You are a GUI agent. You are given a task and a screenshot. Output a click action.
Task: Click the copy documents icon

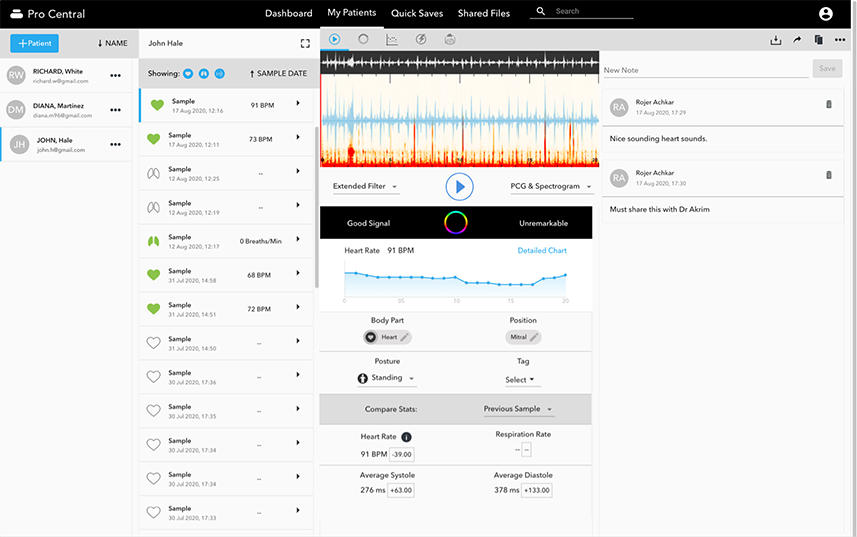point(818,40)
